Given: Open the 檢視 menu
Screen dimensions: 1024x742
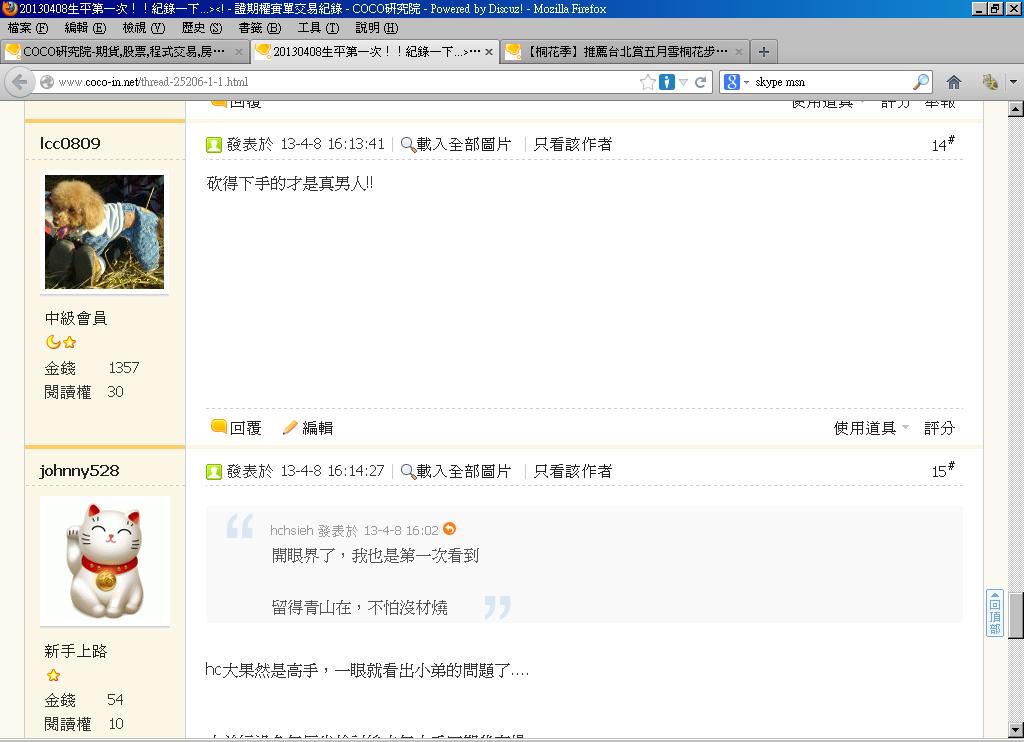Looking at the screenshot, I should pyautogui.click(x=144, y=28).
